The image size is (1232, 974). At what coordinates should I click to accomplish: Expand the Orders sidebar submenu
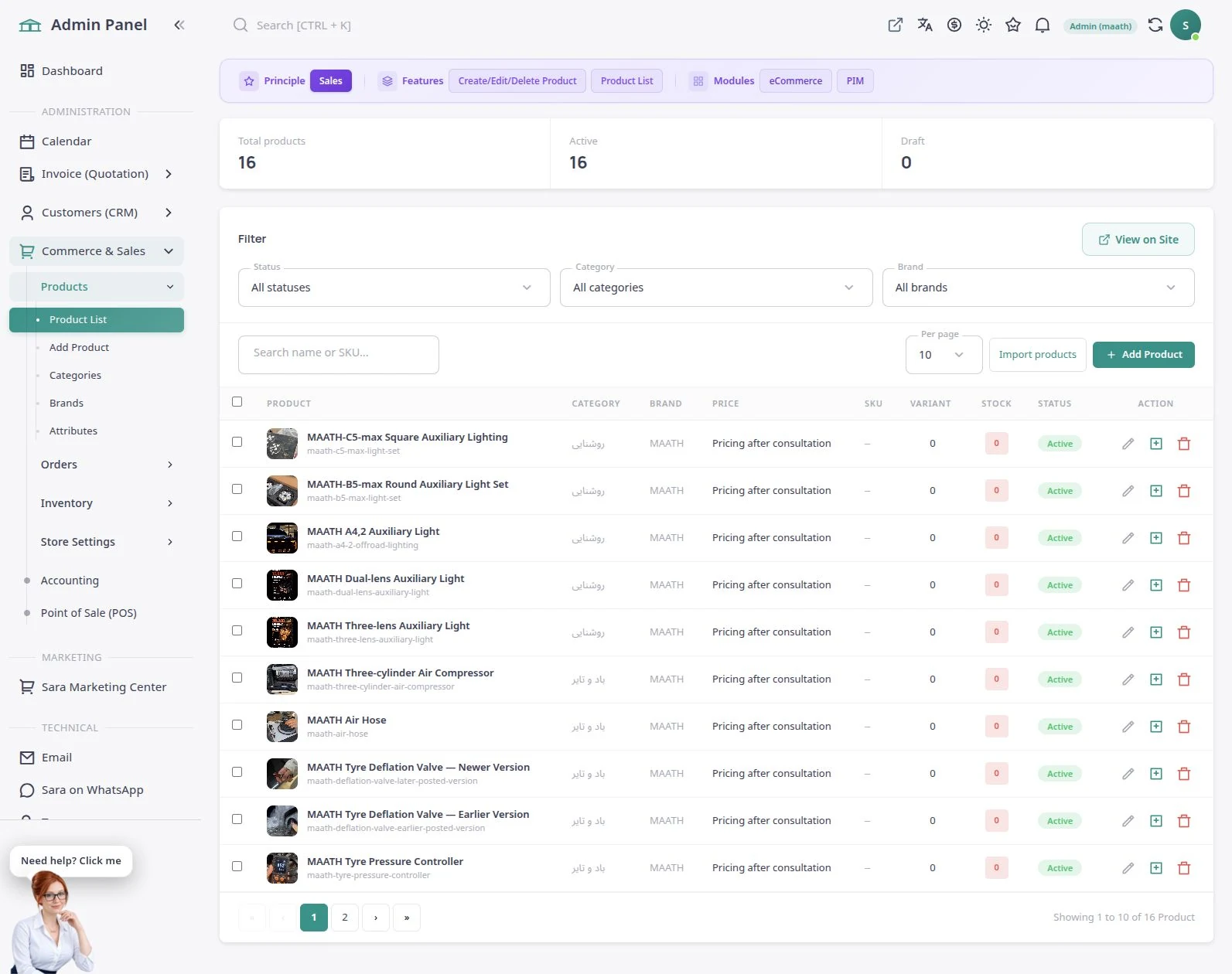[107, 465]
